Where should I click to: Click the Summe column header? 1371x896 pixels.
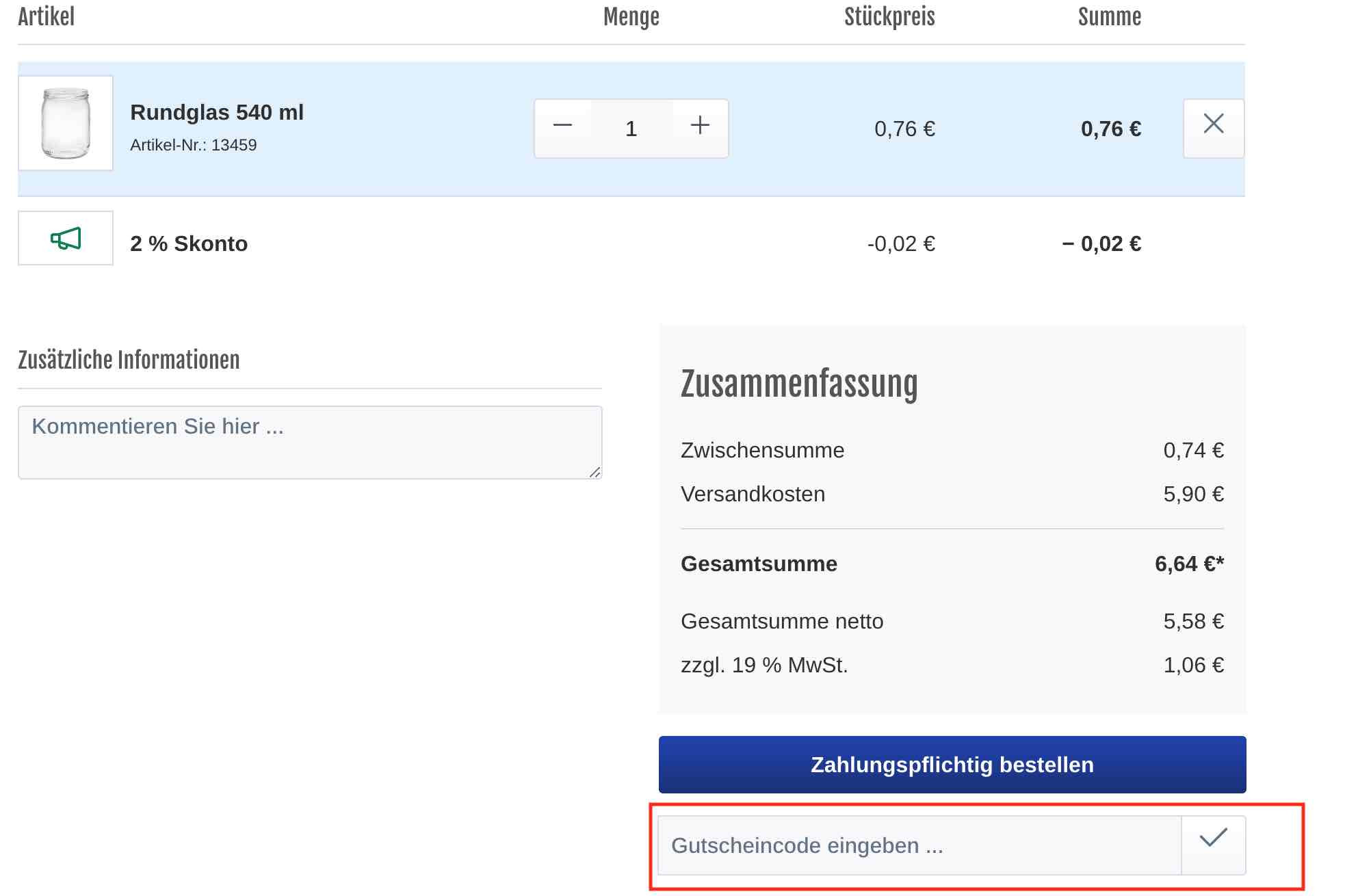coord(1109,17)
